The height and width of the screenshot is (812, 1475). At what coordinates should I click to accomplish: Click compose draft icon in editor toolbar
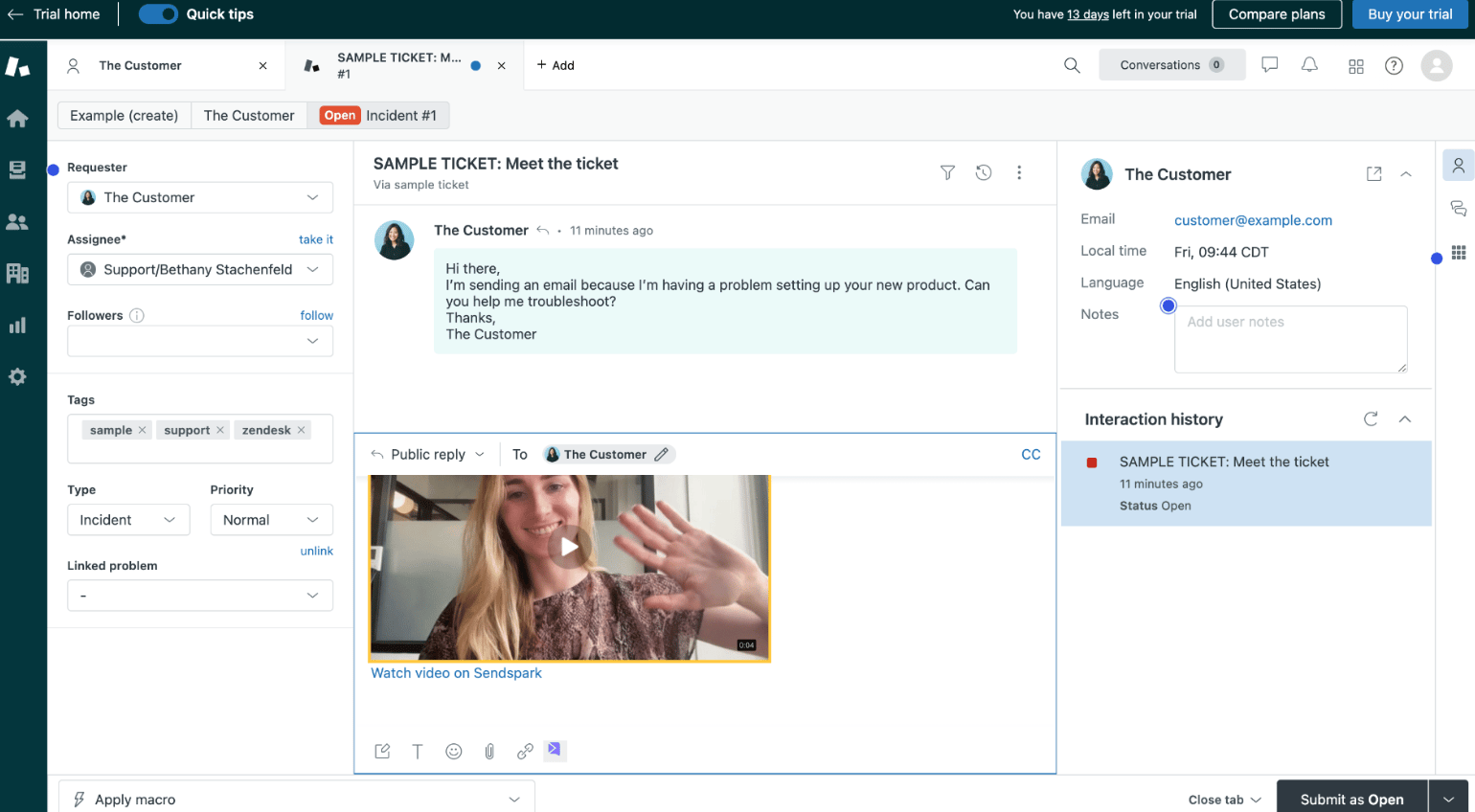(382, 752)
